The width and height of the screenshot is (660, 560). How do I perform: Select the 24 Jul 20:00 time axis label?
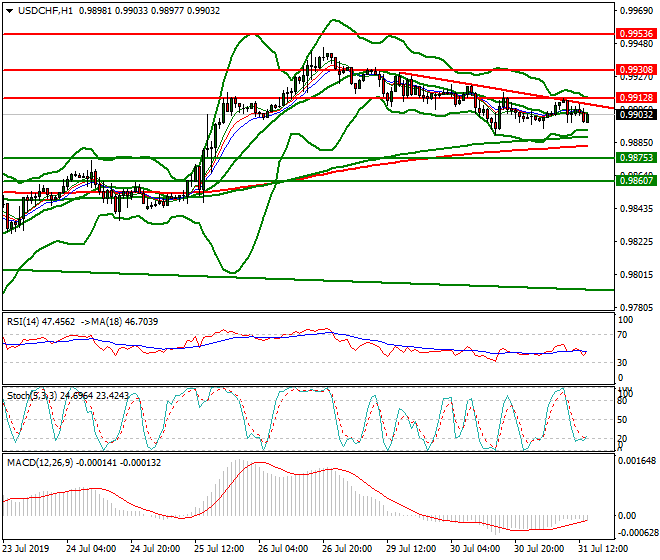(x=155, y=549)
